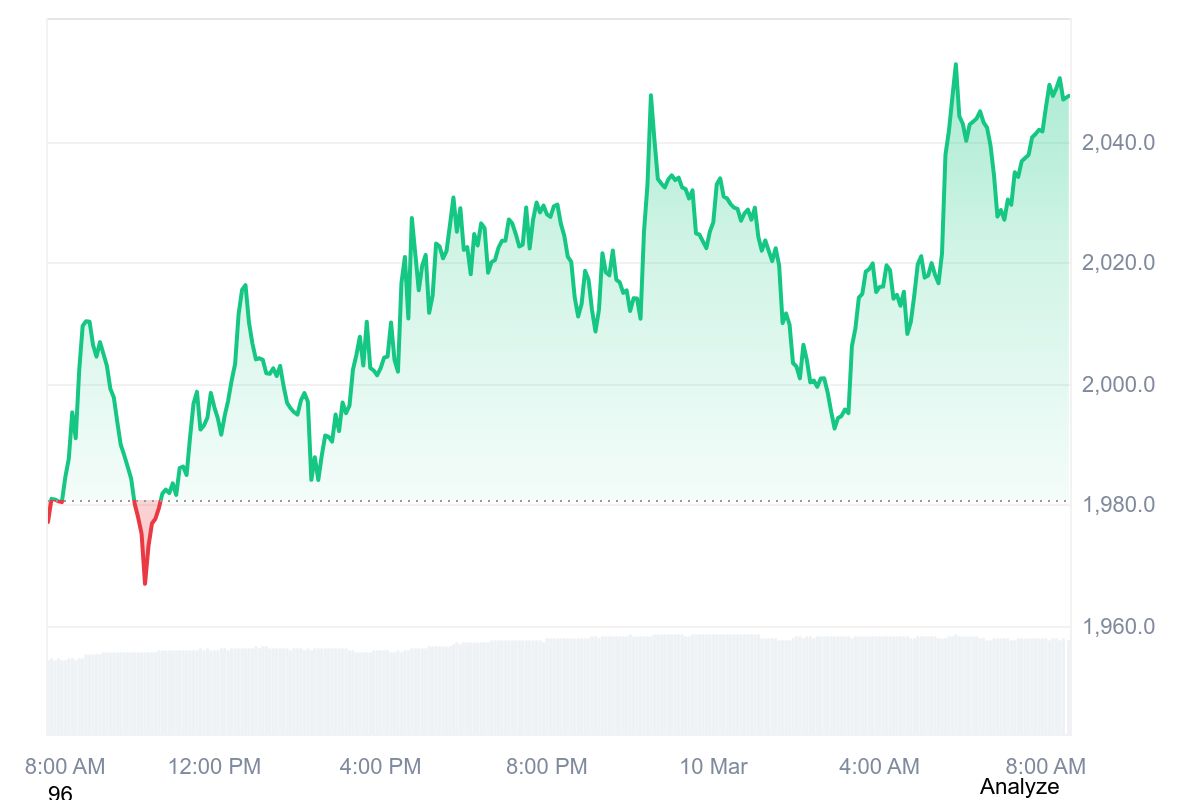Click the volume bars above 8:00 PM
Screen dimensions: 1200x800
click(x=546, y=688)
